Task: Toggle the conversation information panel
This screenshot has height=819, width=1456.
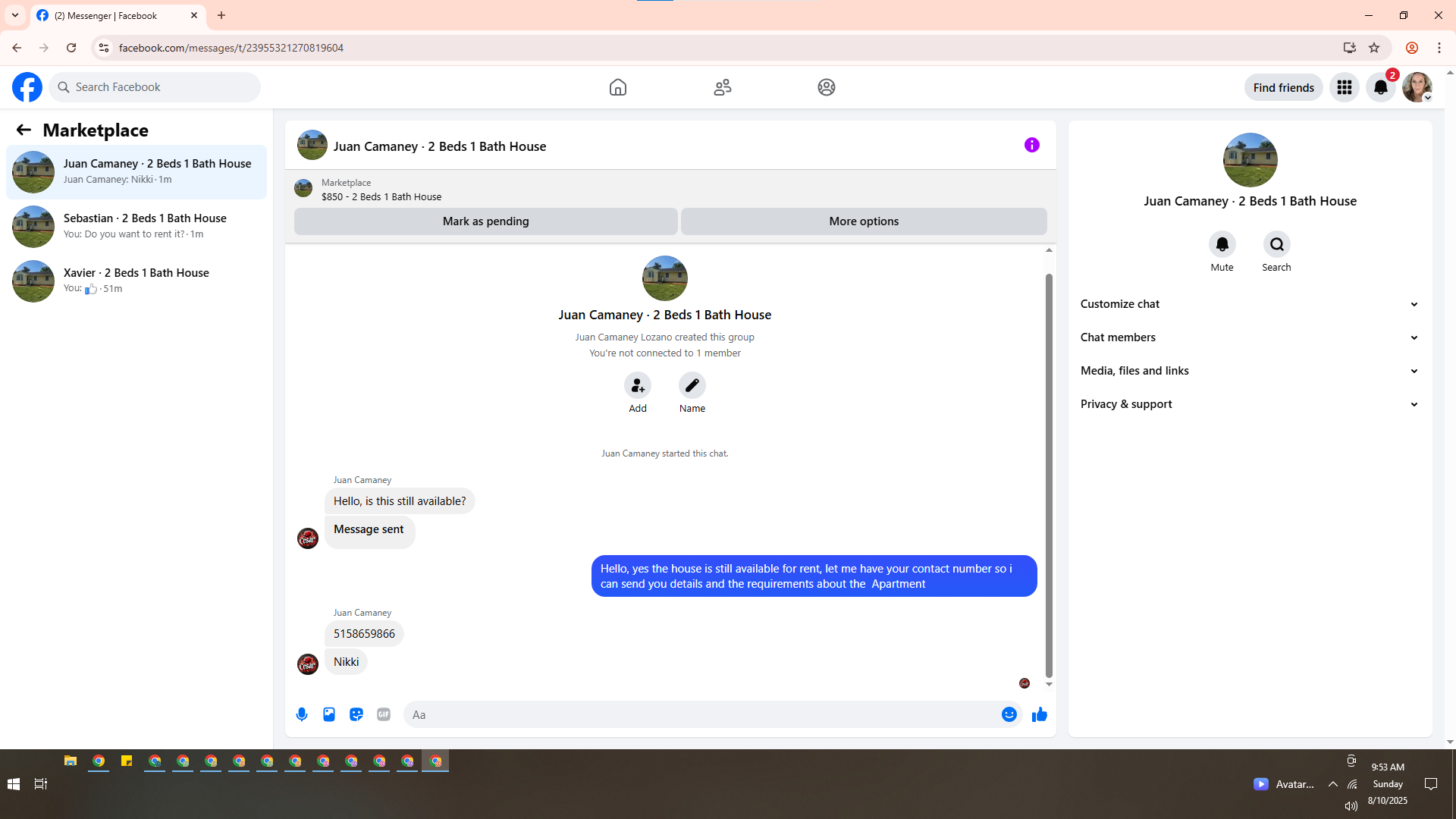Action: [1031, 145]
